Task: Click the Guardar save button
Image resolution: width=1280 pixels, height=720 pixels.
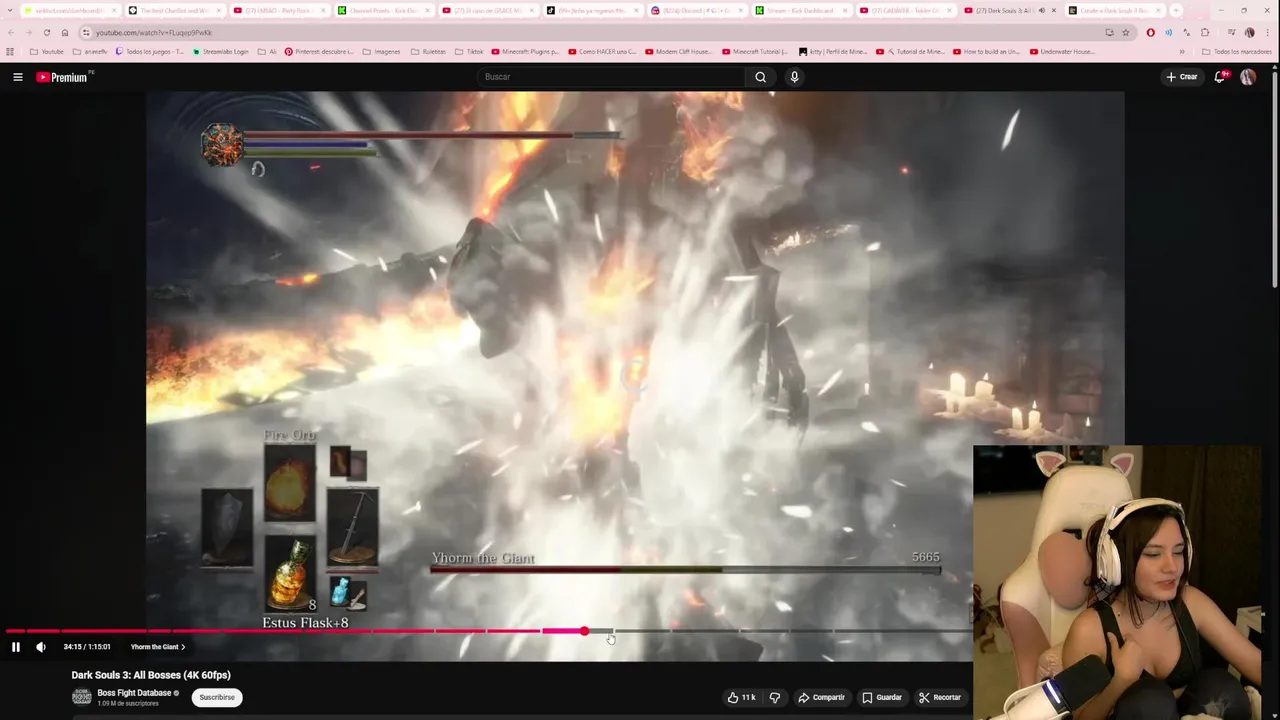Action: 882,697
